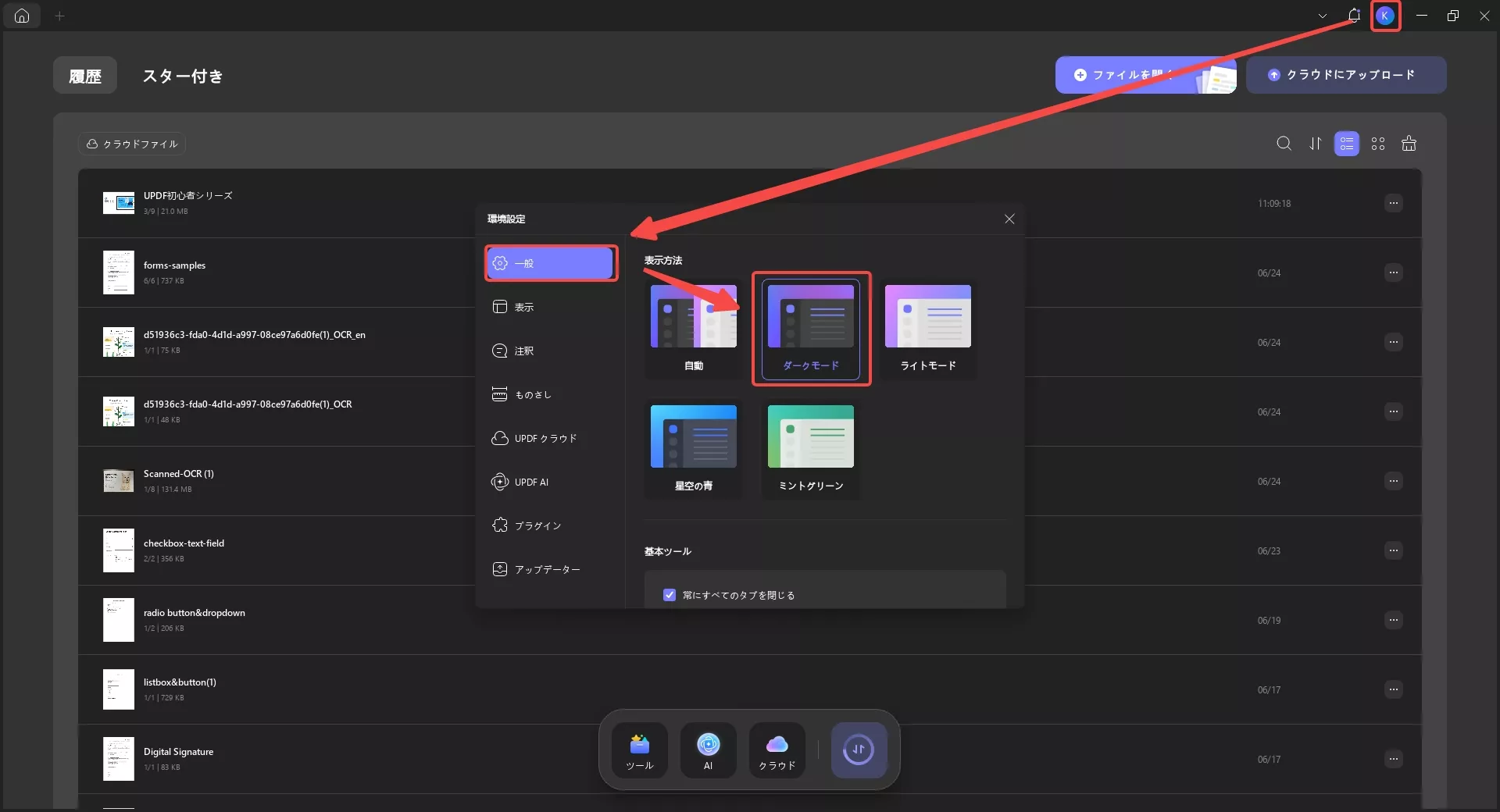Select the 一般 settings category
The image size is (1500, 812).
click(550, 263)
